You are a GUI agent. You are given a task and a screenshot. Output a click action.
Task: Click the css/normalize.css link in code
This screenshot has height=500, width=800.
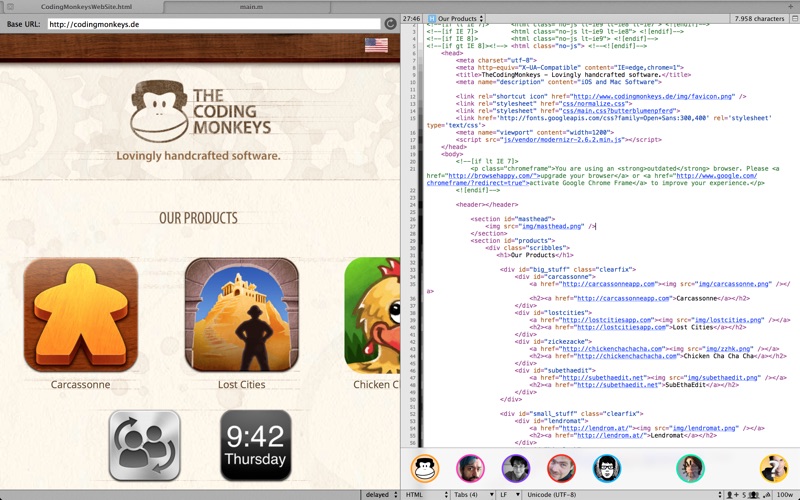coord(594,103)
